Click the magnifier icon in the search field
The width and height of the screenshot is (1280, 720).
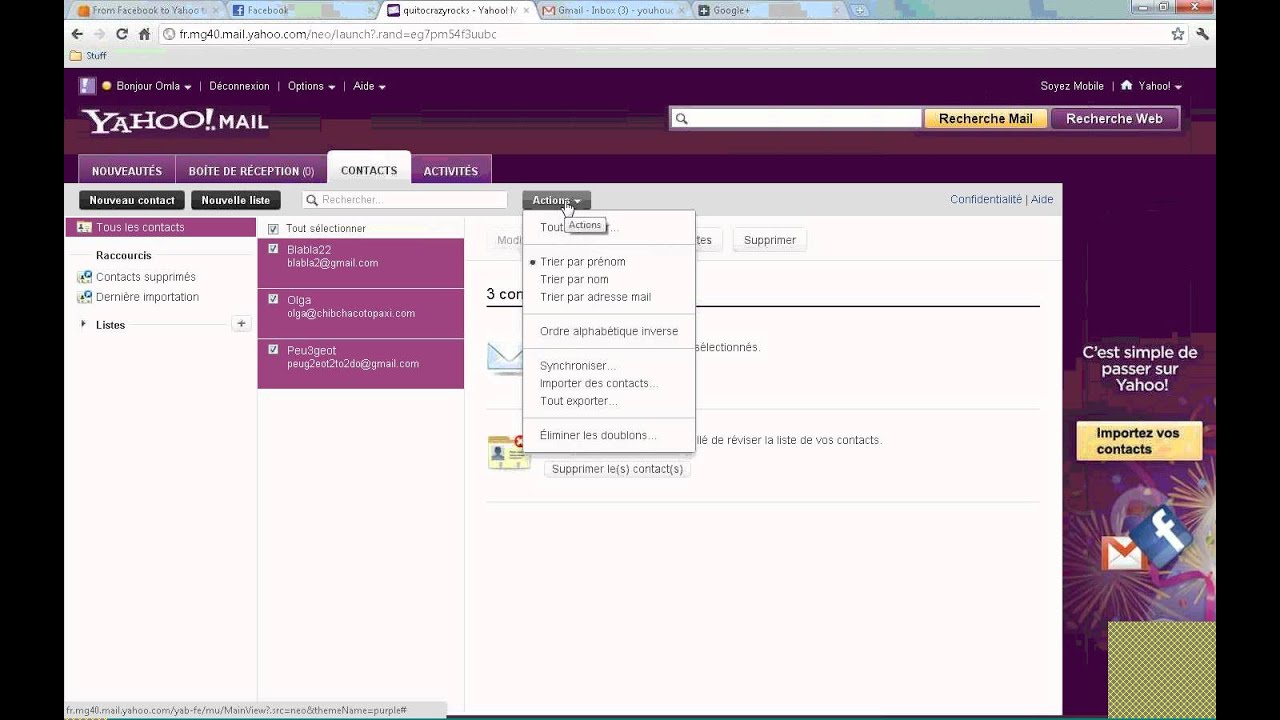click(x=682, y=119)
